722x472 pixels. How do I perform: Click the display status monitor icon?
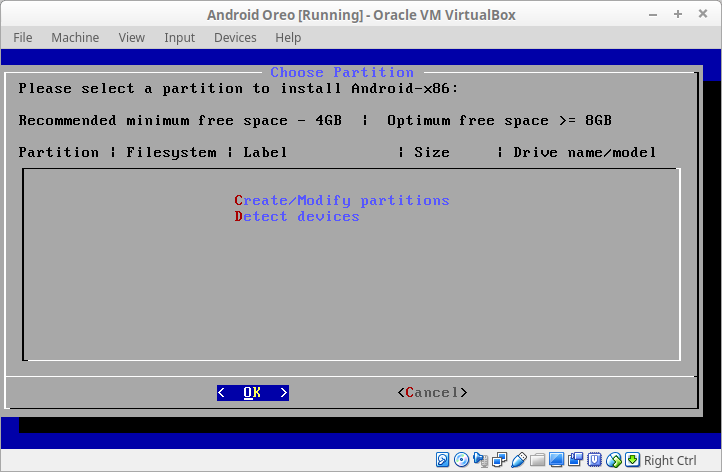[x=556, y=460]
